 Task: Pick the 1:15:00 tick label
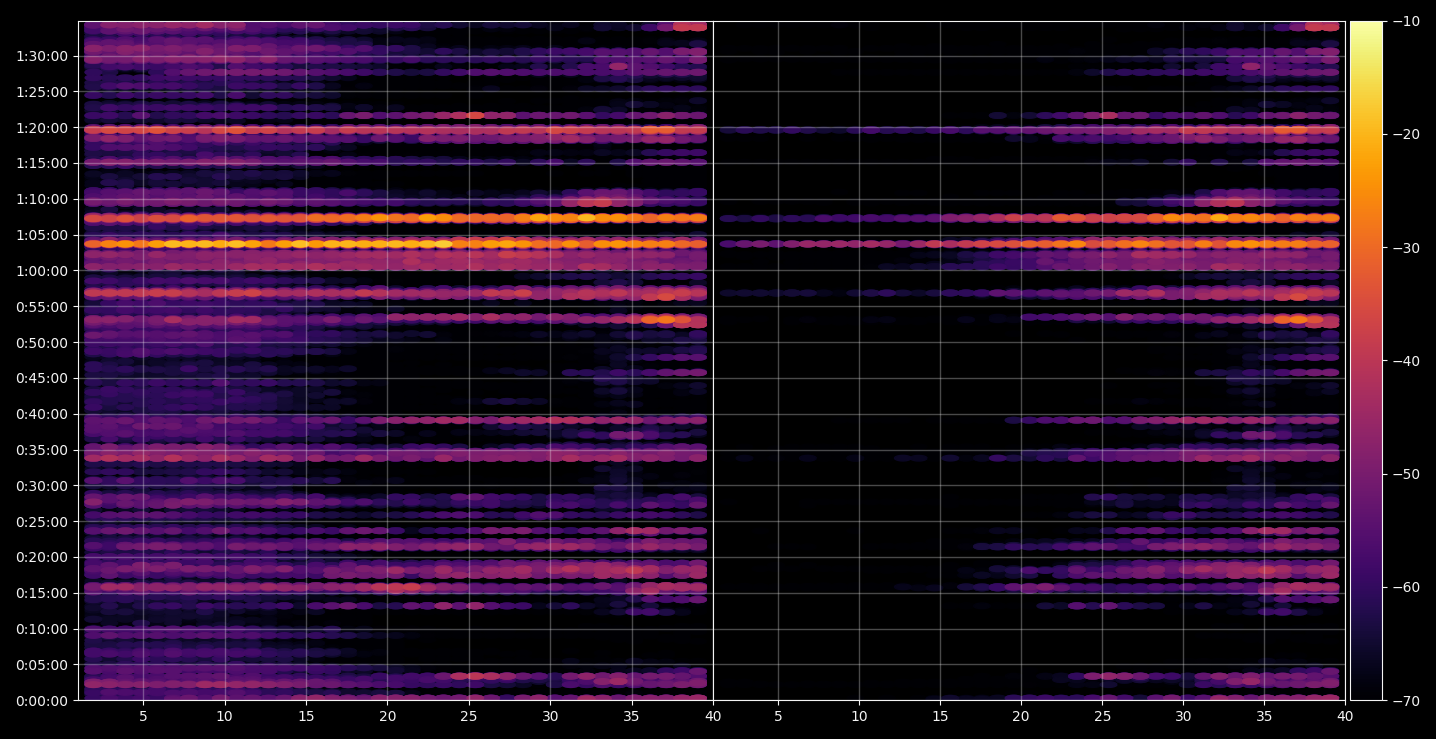tap(44, 163)
